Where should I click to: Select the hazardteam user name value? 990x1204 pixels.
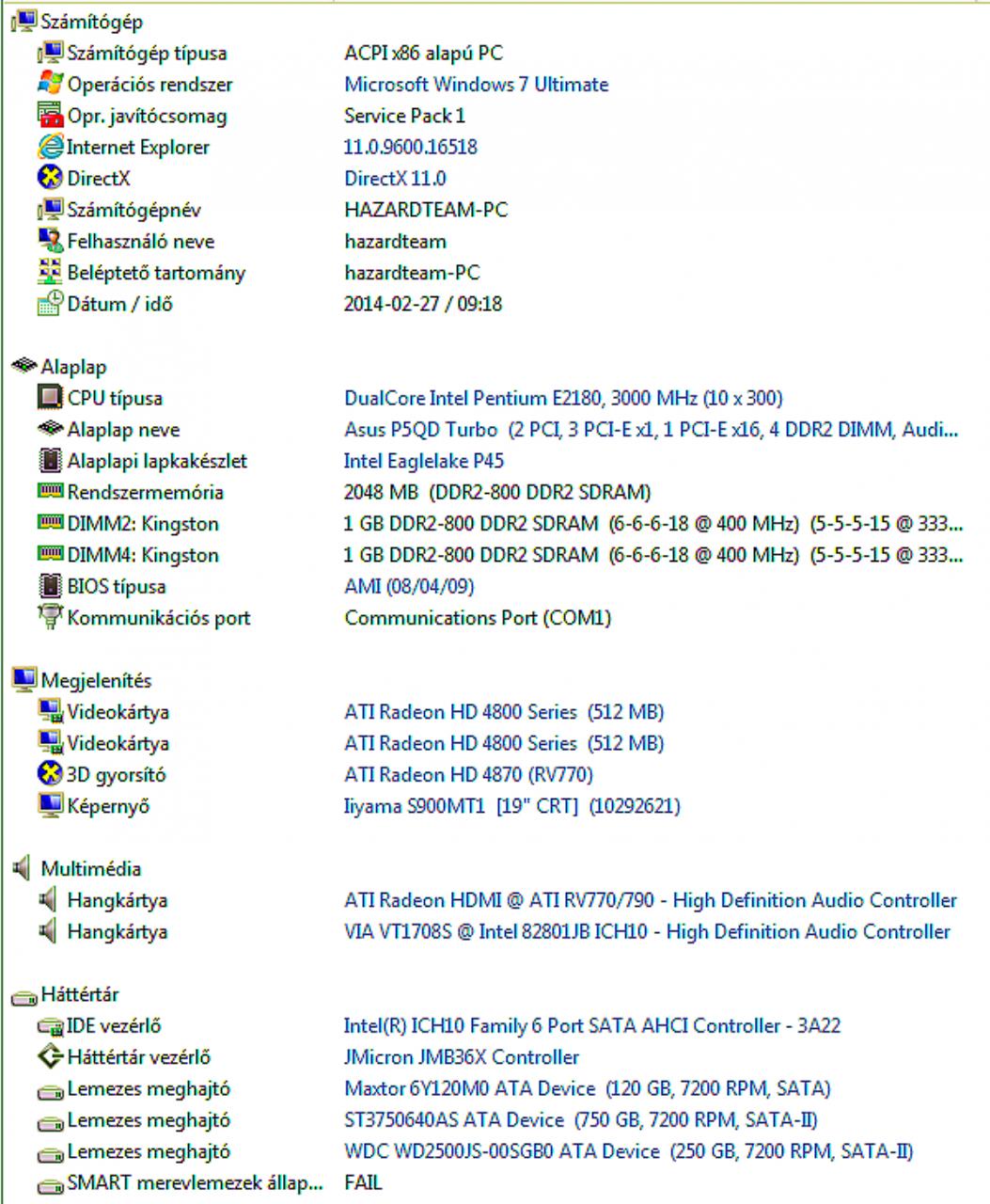click(395, 242)
